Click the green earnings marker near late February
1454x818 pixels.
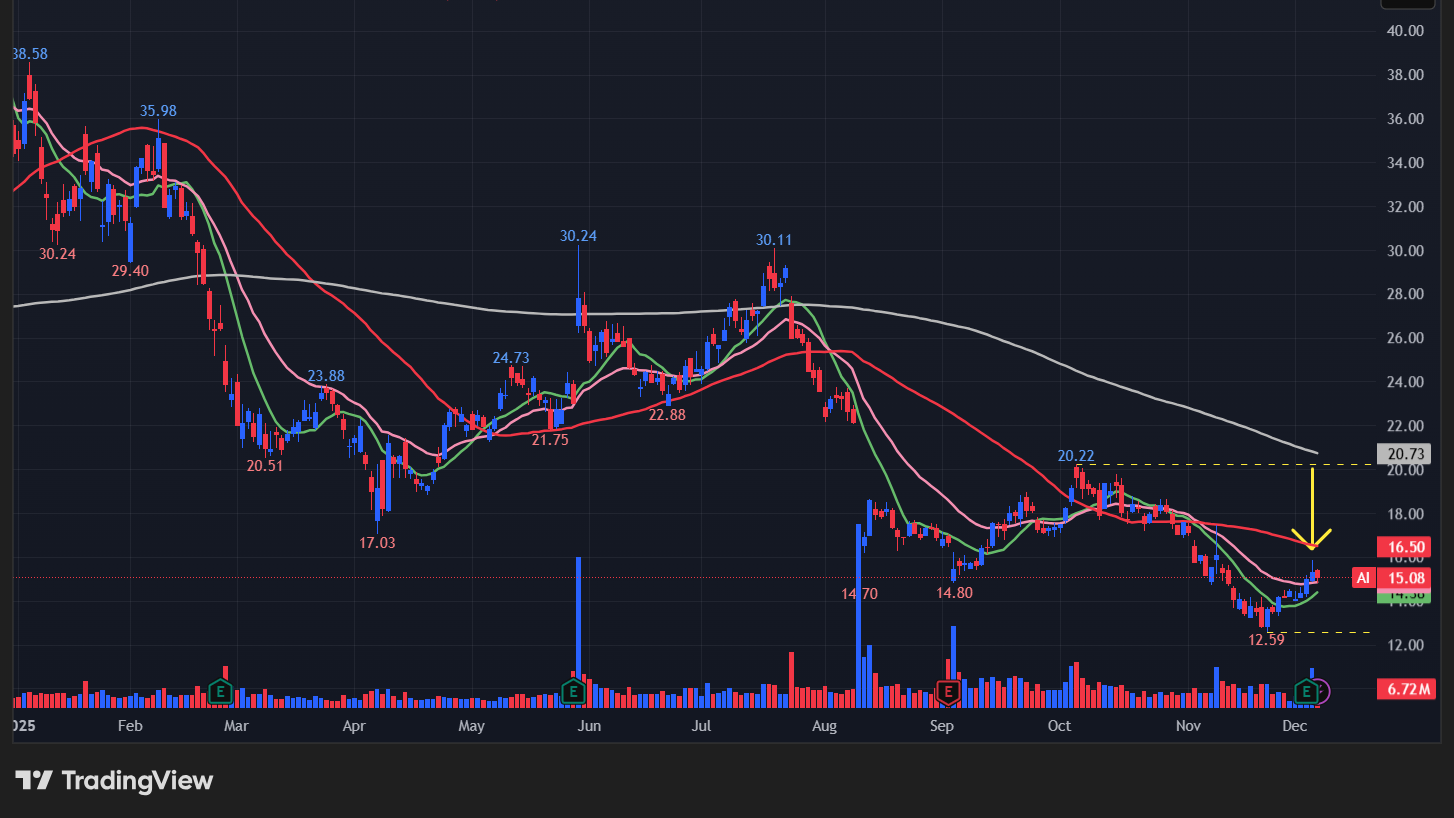pos(220,690)
